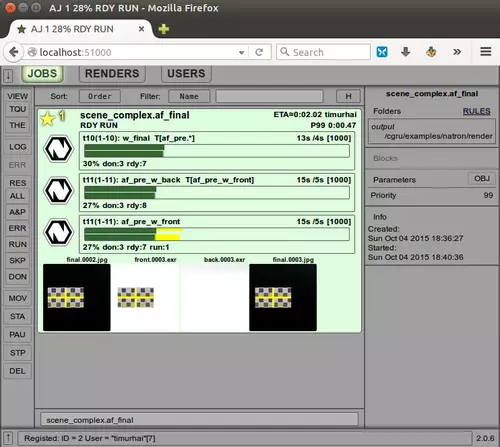
Task: Click the Natron icon beside af_pre_w_back block
Action: [x=58, y=191]
